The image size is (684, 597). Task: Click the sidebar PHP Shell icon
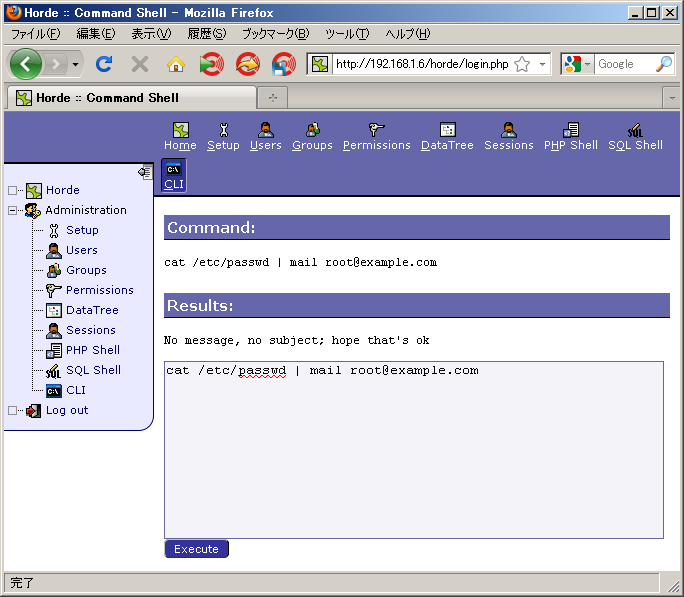tap(54, 351)
